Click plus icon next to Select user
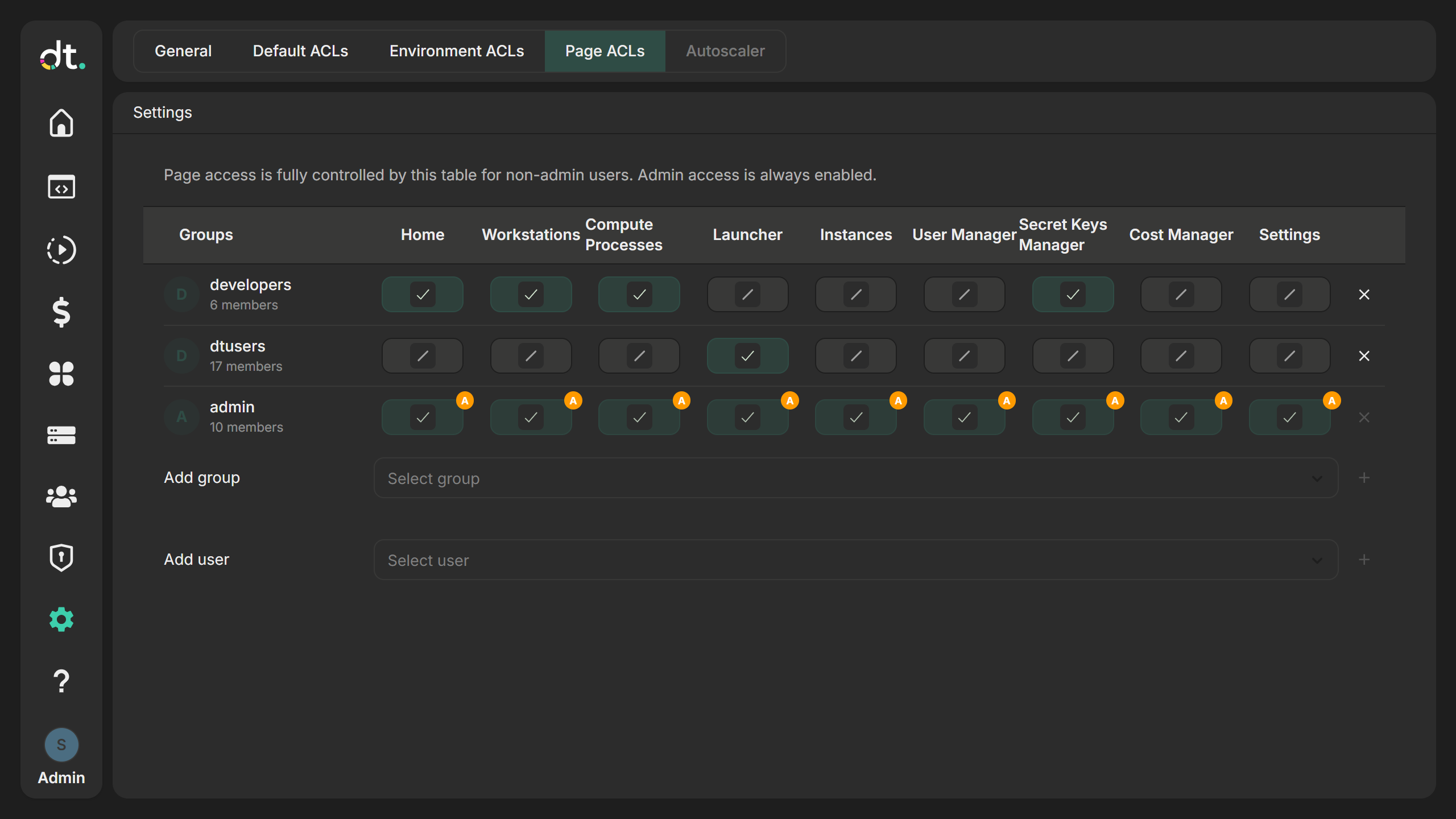This screenshot has height=819, width=1456. point(1364,560)
